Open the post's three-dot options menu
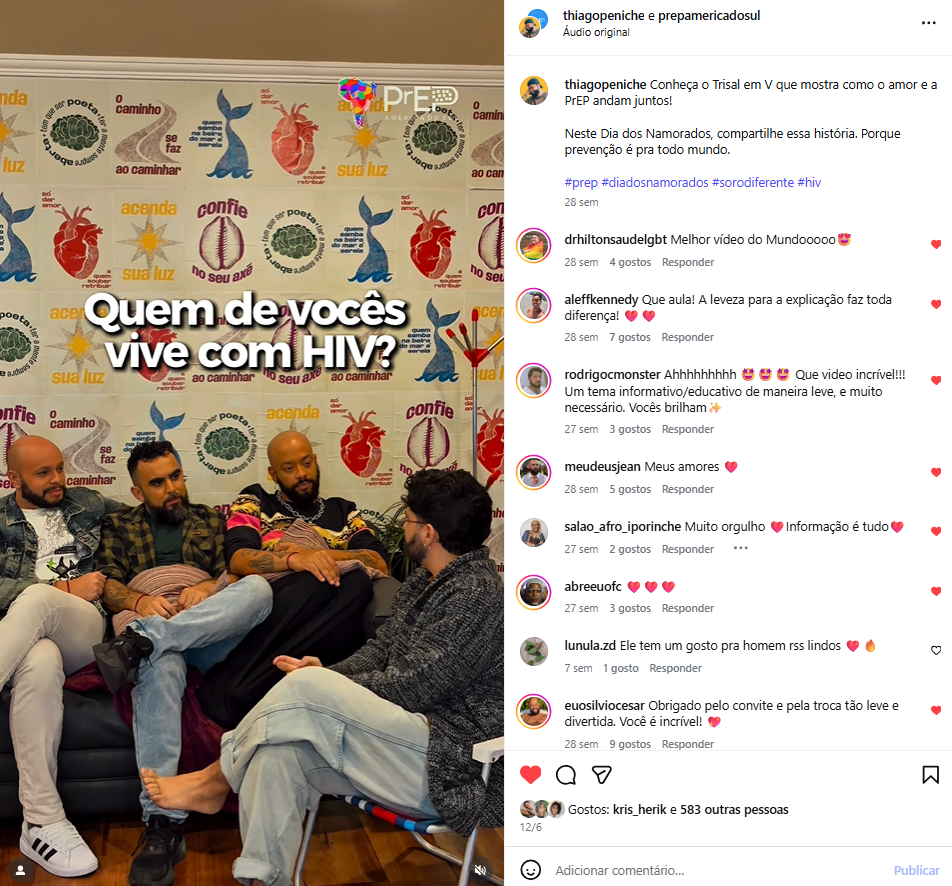The image size is (952, 886). pos(928,23)
